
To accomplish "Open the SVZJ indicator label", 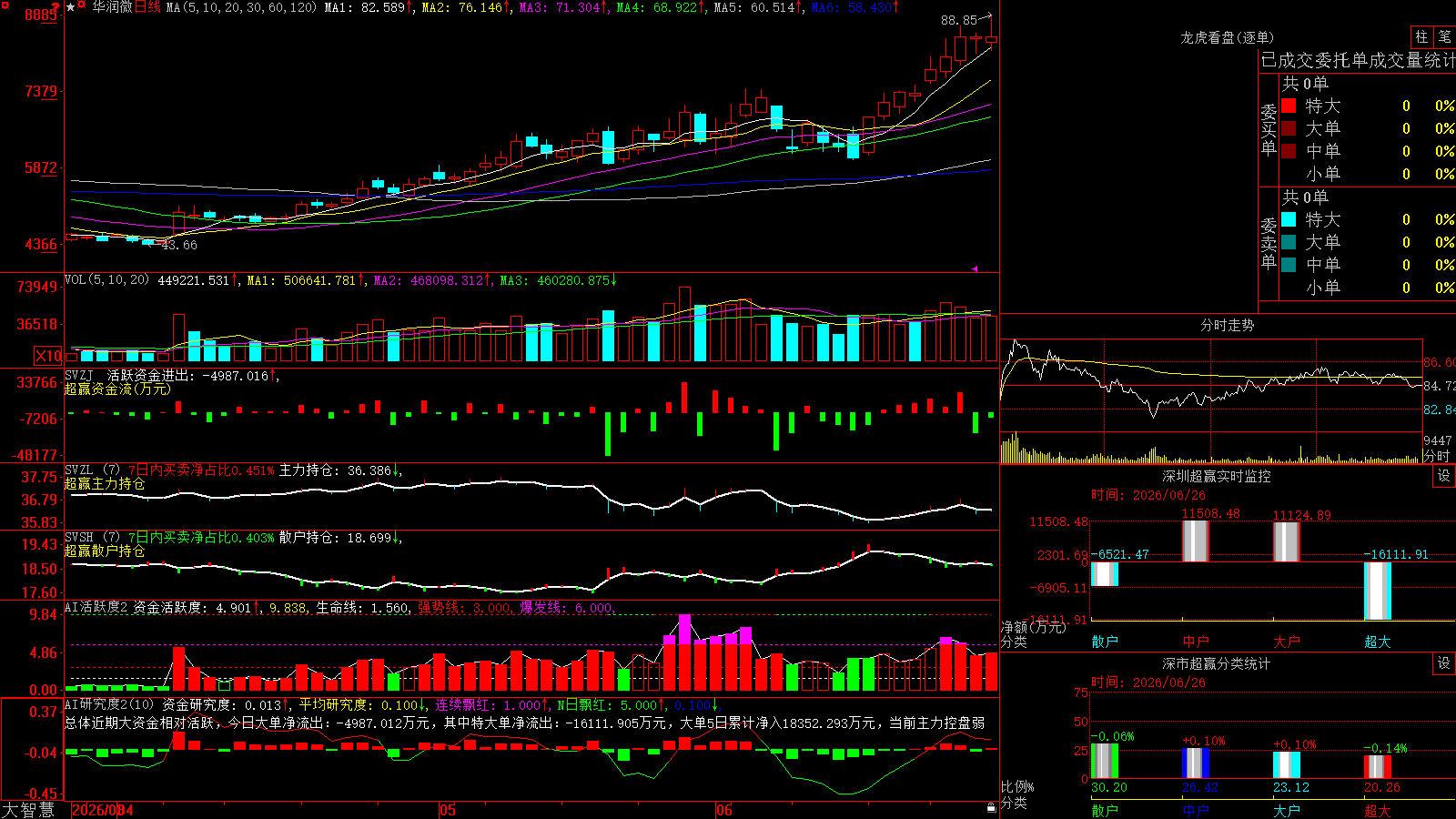I will click(x=78, y=375).
